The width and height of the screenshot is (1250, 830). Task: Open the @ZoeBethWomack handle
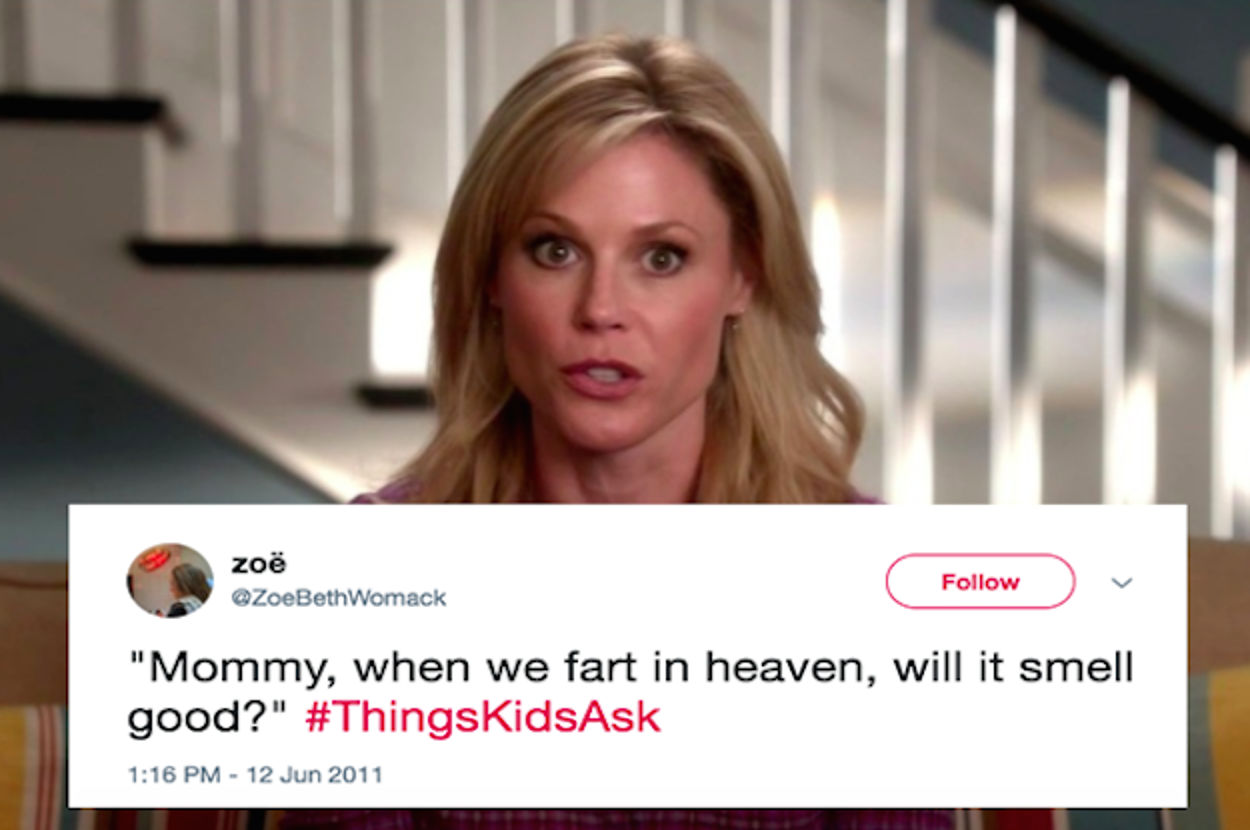click(x=339, y=598)
